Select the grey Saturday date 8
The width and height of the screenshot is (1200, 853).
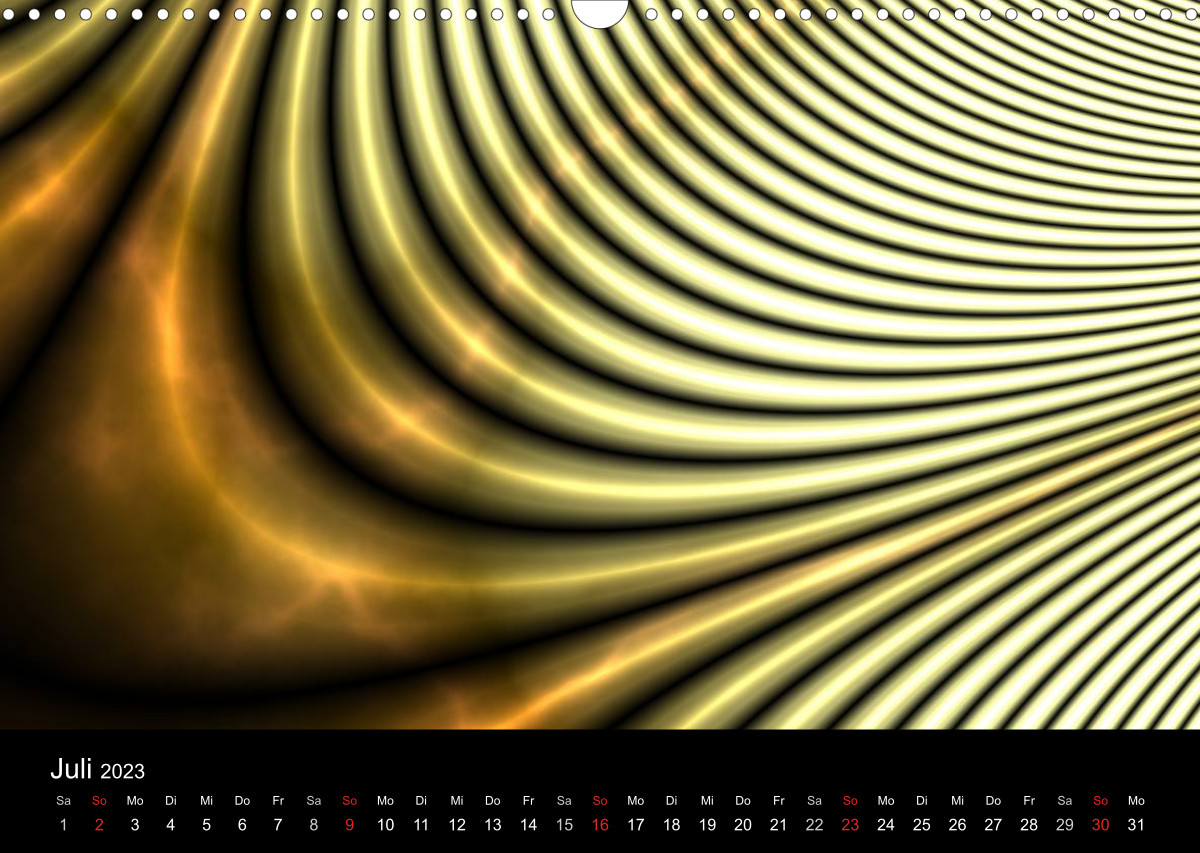(314, 825)
